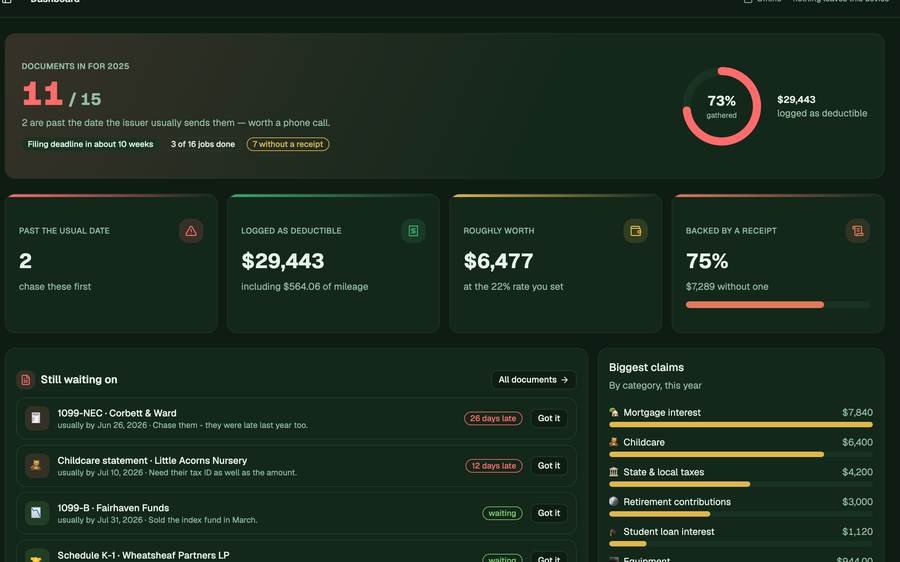Image resolution: width=900 pixels, height=562 pixels.
Task: Click the $7,289 without one text
Action: click(x=727, y=286)
